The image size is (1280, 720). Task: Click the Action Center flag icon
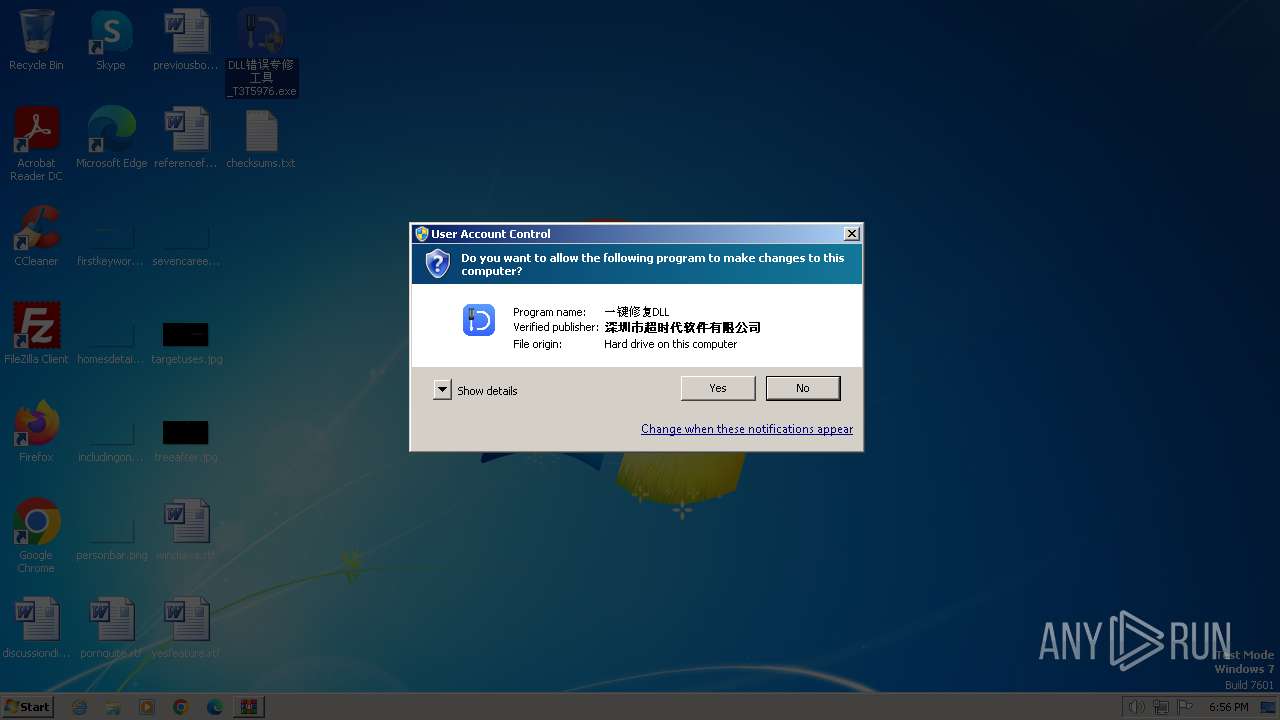1186,707
